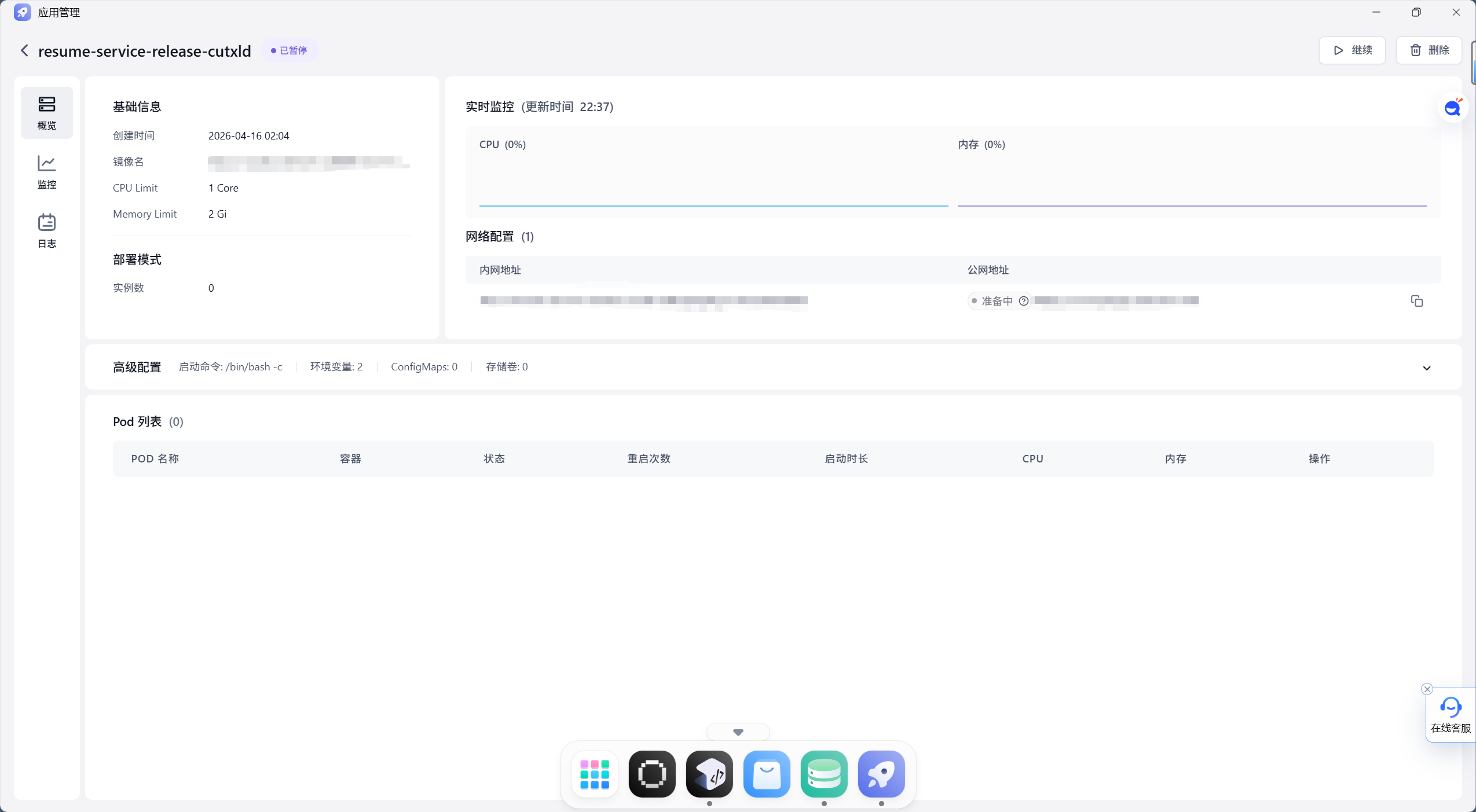Open the code editor dock app
1476x812 pixels.
pos(709,774)
